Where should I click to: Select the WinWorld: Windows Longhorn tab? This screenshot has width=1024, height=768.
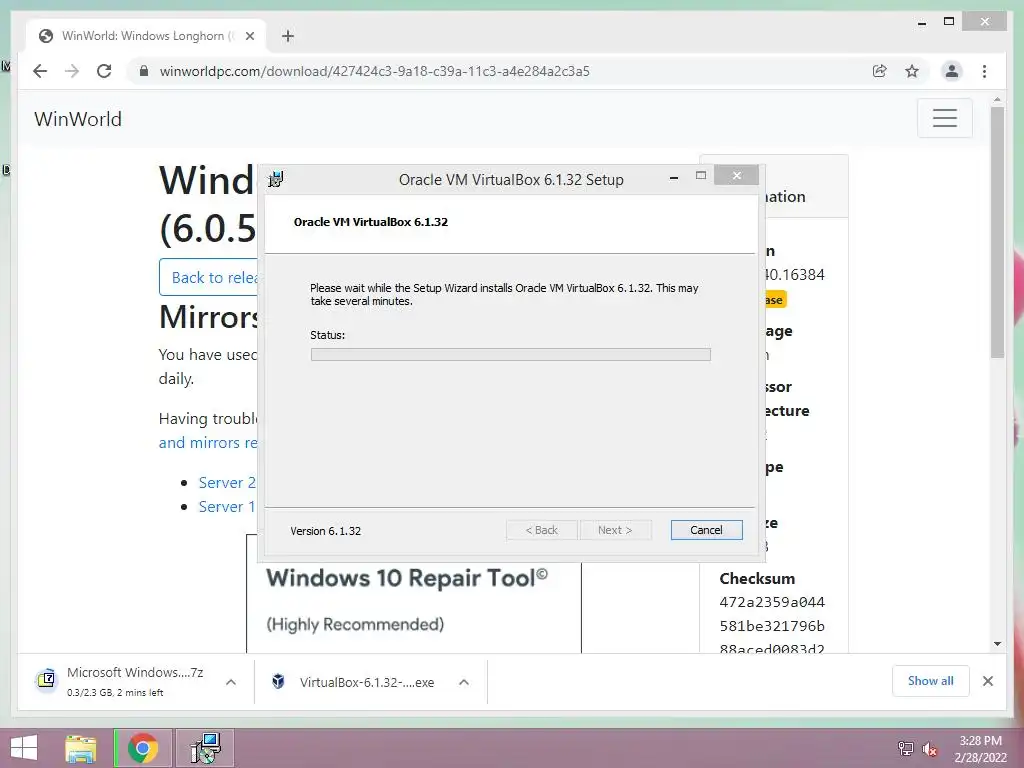146,36
